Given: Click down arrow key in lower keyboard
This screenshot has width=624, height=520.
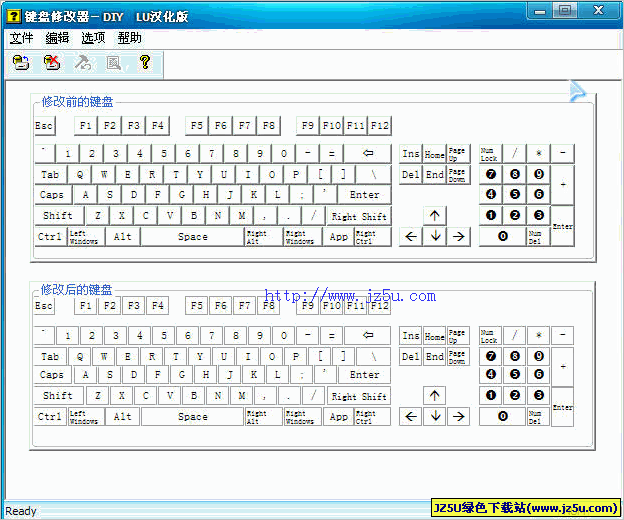Looking at the screenshot, I should pos(435,417).
